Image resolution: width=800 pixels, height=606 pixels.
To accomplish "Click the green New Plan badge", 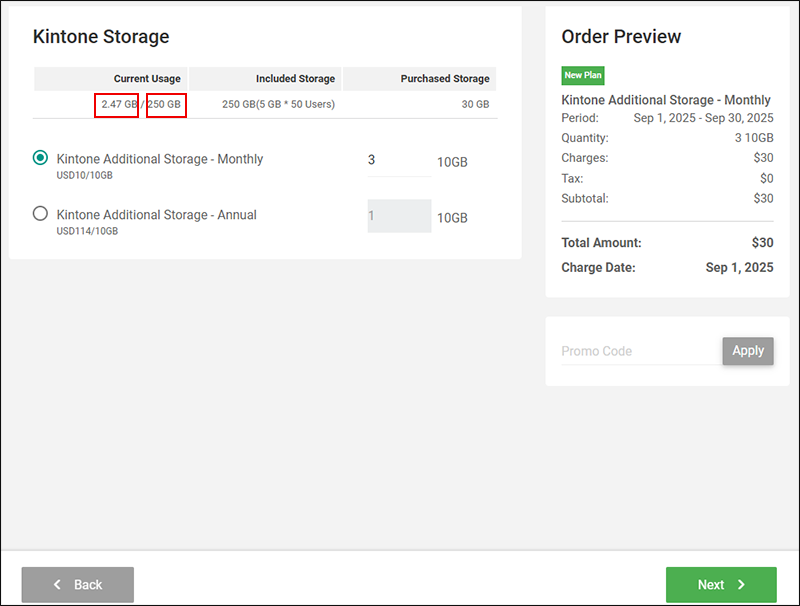I will coord(583,75).
